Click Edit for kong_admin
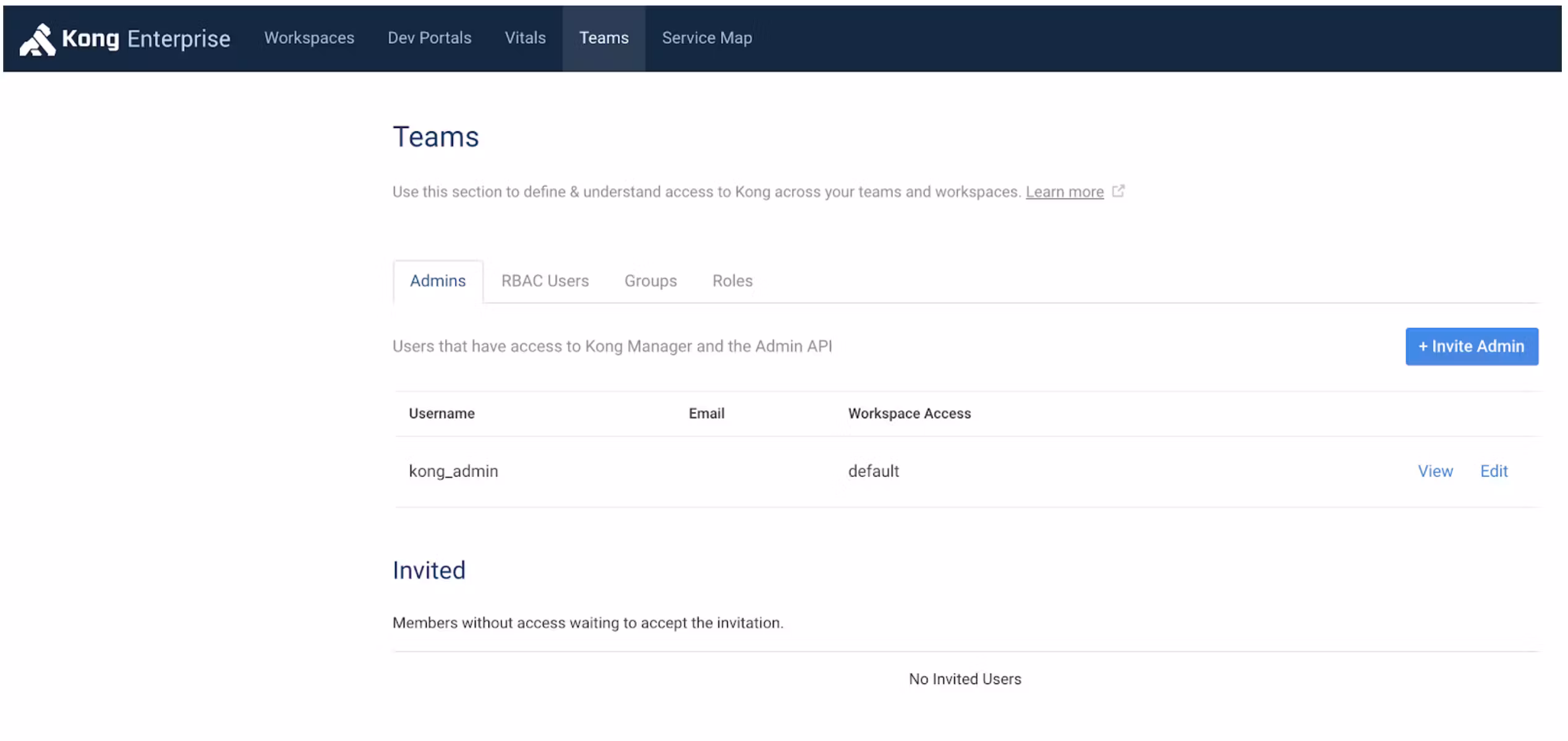The height and width of the screenshot is (741, 1568). point(1494,471)
